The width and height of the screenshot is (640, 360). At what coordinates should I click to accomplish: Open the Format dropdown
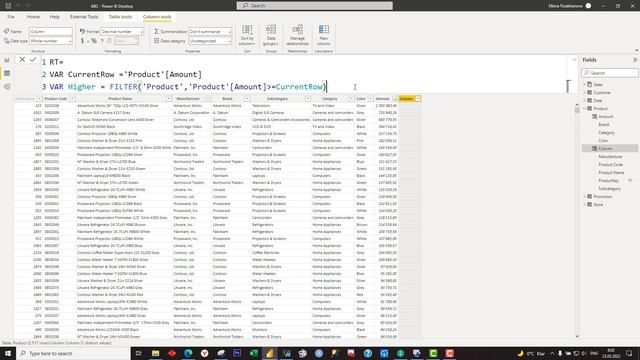(x=122, y=31)
